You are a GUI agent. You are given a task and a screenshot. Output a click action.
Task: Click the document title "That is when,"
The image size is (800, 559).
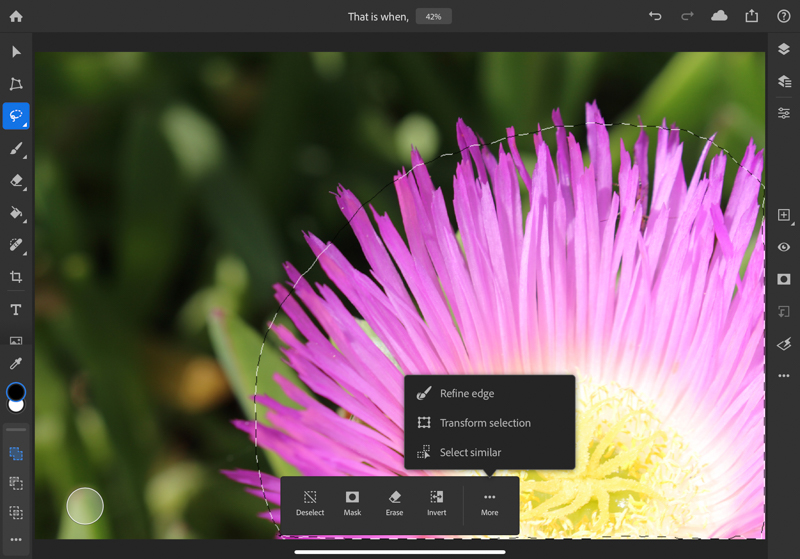pos(378,17)
